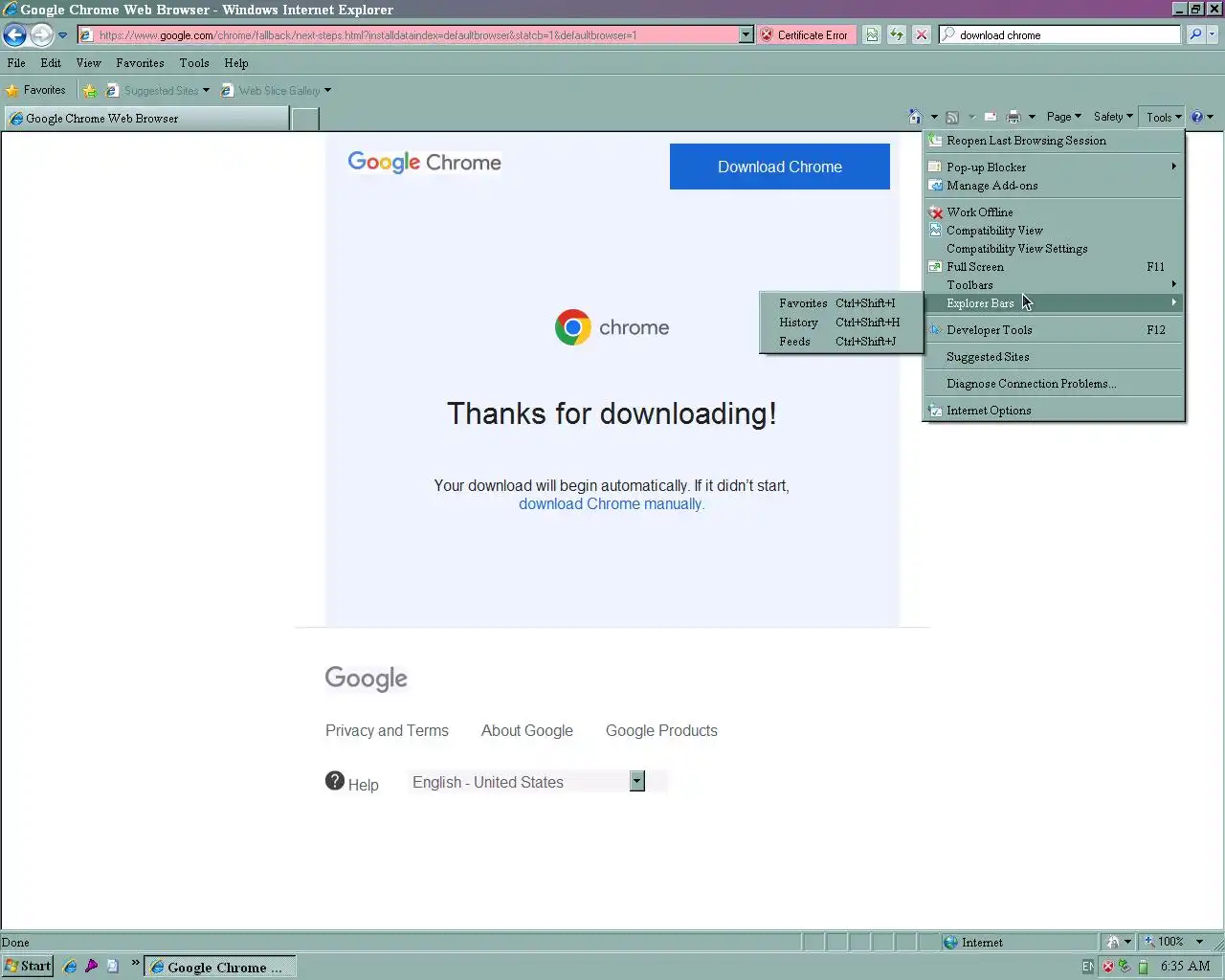Click the Home icon in command bar
Image resolution: width=1225 pixels, height=980 pixels.
tap(915, 117)
